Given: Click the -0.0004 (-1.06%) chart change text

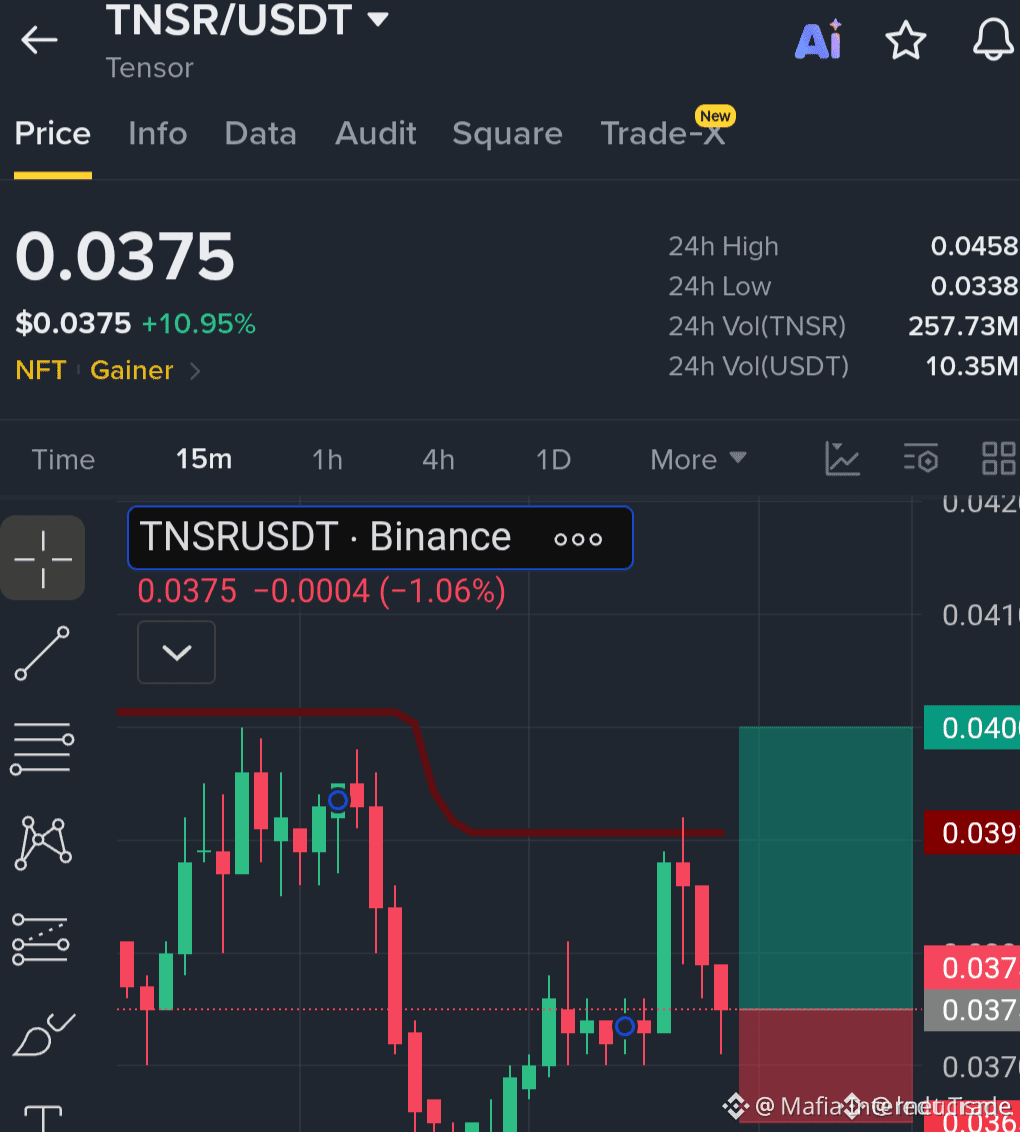Looking at the screenshot, I should click(379, 591).
